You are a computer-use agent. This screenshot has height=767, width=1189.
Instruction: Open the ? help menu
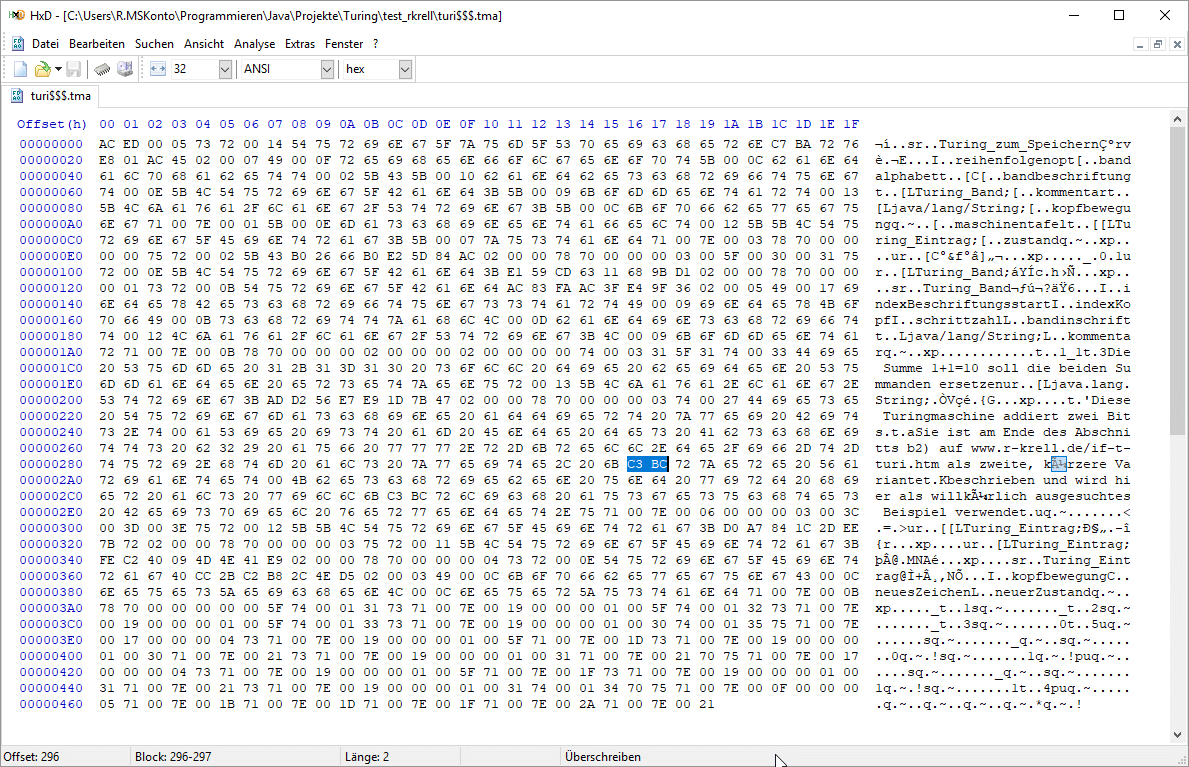375,44
